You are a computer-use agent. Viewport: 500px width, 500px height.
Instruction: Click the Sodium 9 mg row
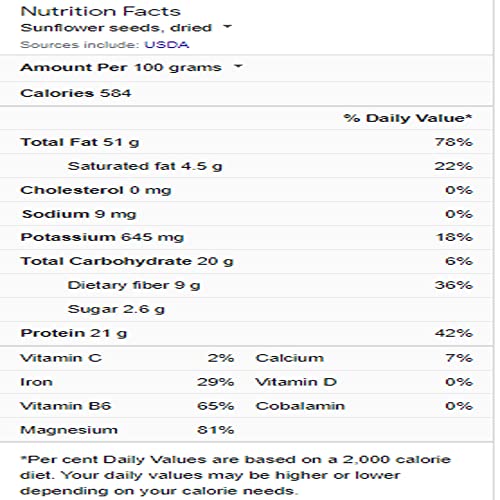pyautogui.click(x=246, y=214)
